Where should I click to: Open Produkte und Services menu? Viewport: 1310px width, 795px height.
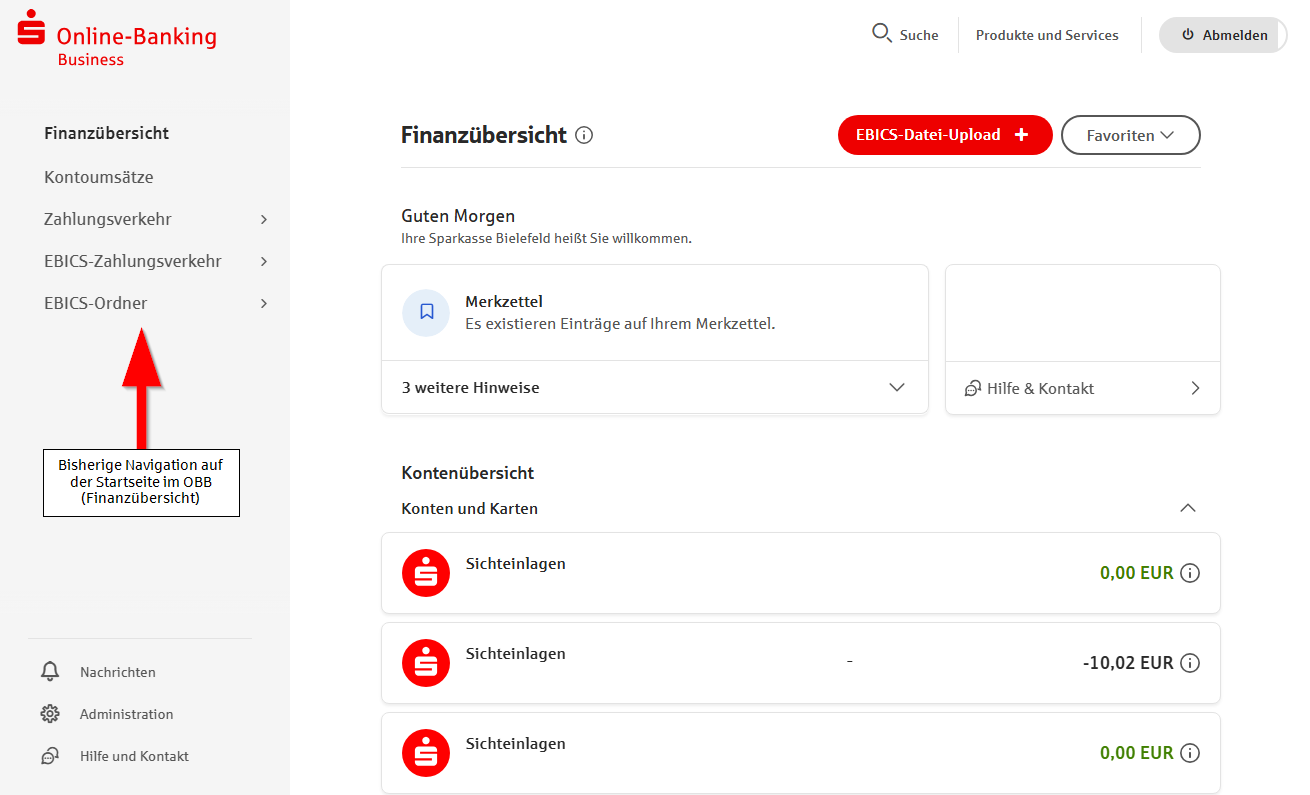click(1047, 35)
